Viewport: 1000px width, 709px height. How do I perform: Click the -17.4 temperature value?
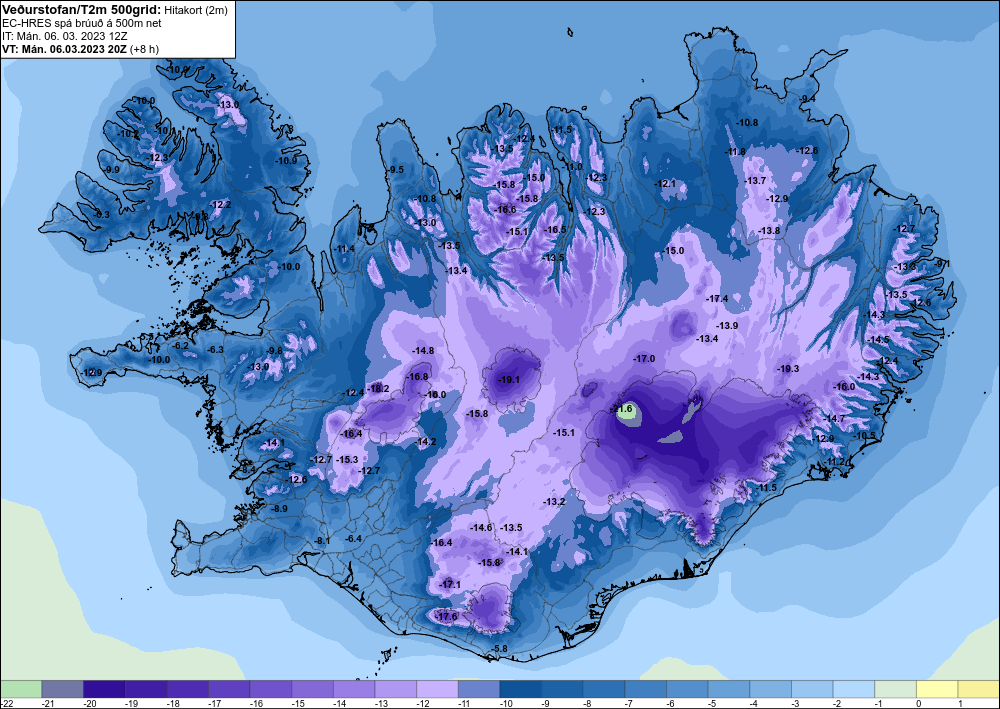pos(717,298)
